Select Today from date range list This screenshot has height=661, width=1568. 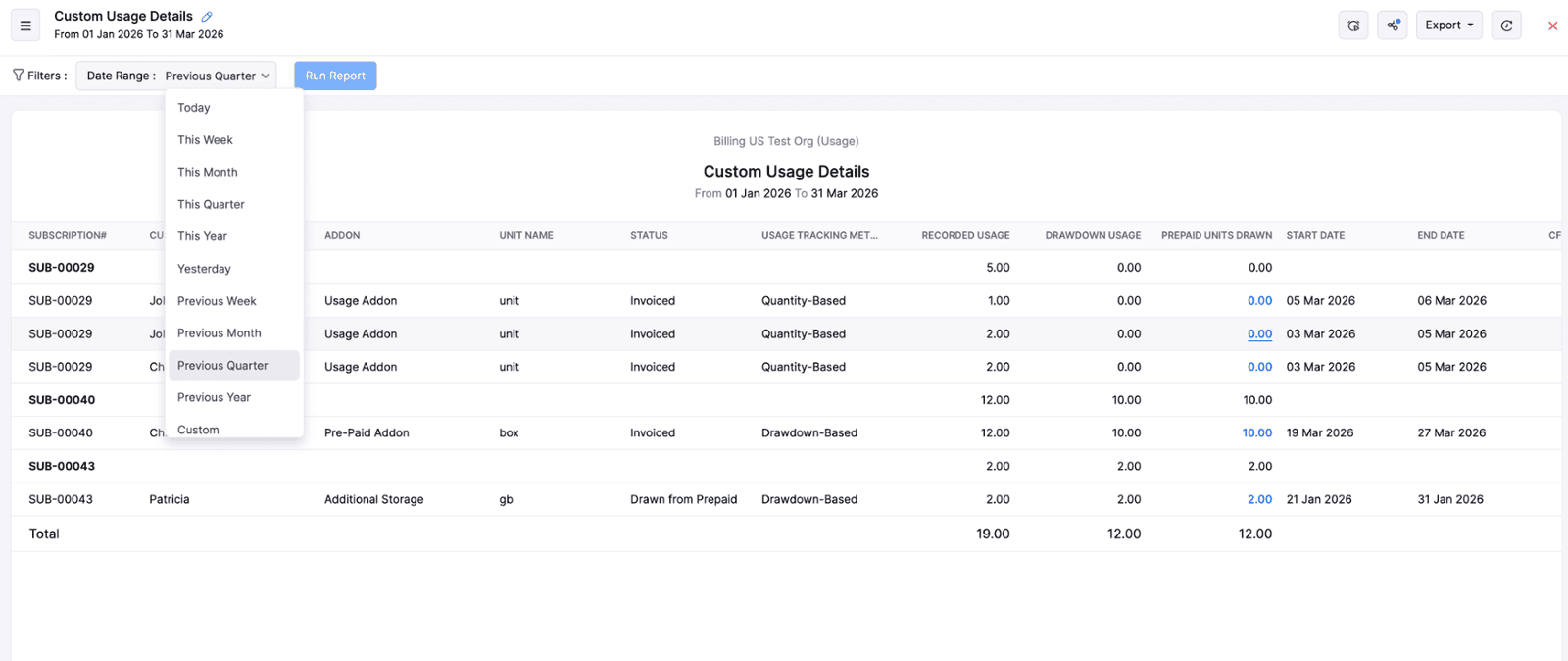tap(194, 108)
